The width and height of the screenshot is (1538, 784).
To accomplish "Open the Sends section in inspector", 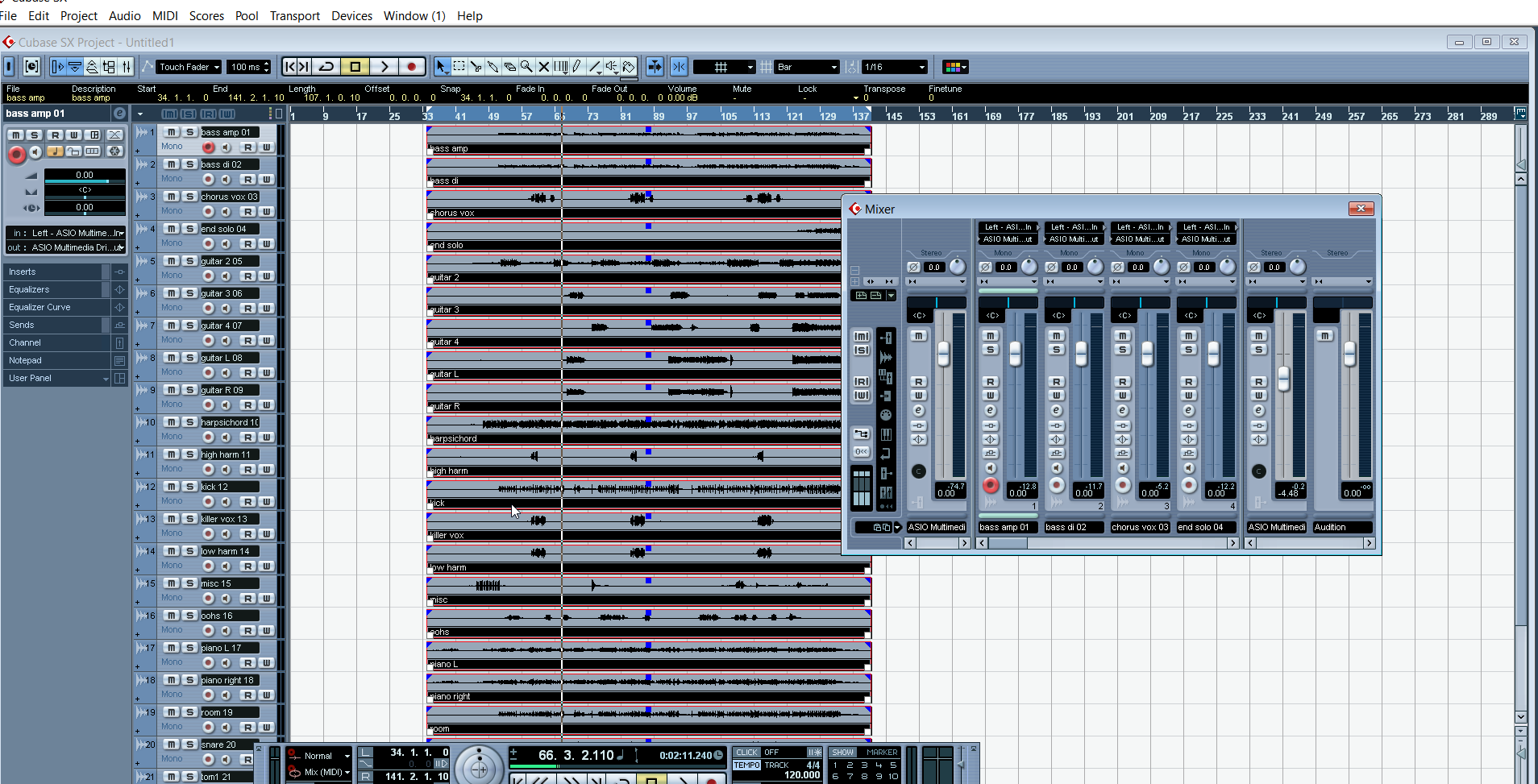I will 56,325.
